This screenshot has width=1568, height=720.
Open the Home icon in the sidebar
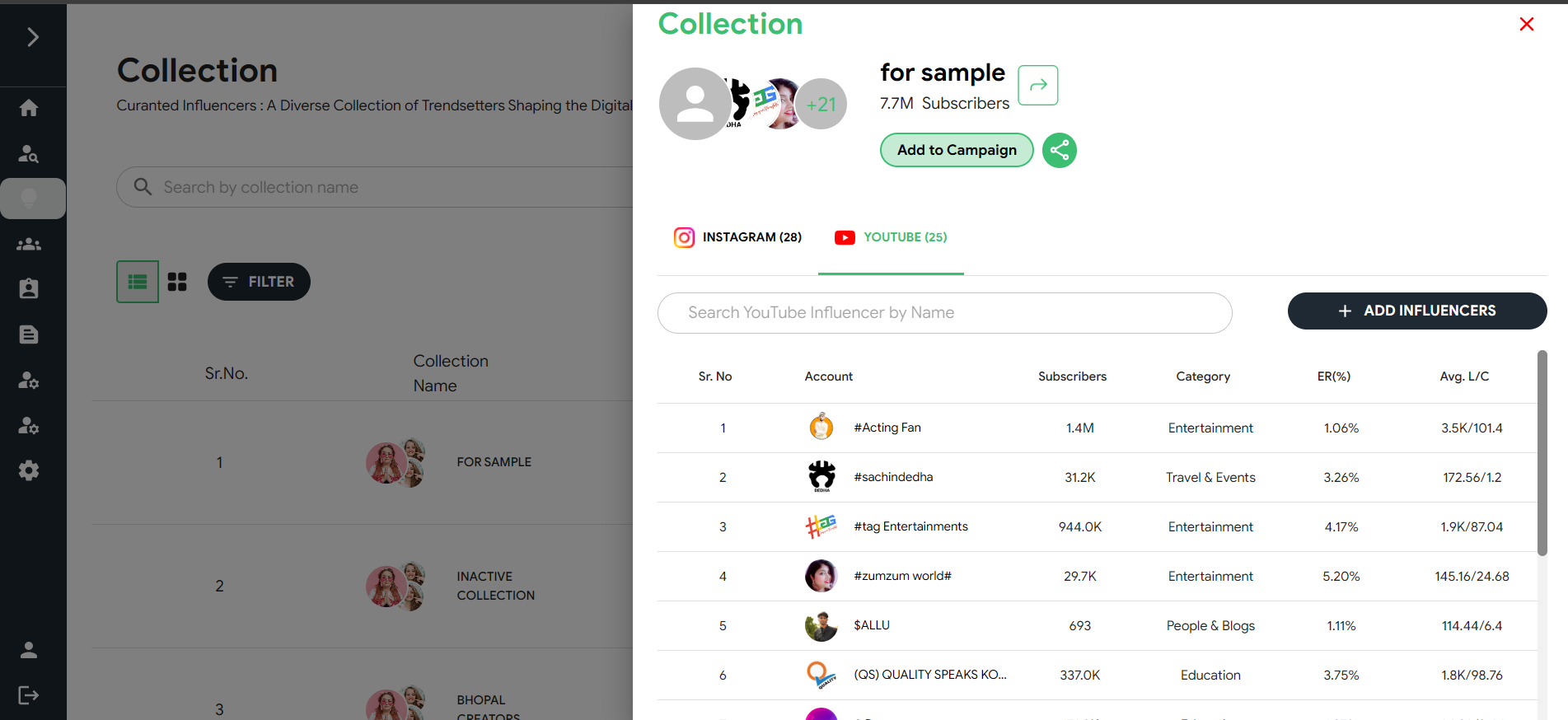tap(29, 108)
